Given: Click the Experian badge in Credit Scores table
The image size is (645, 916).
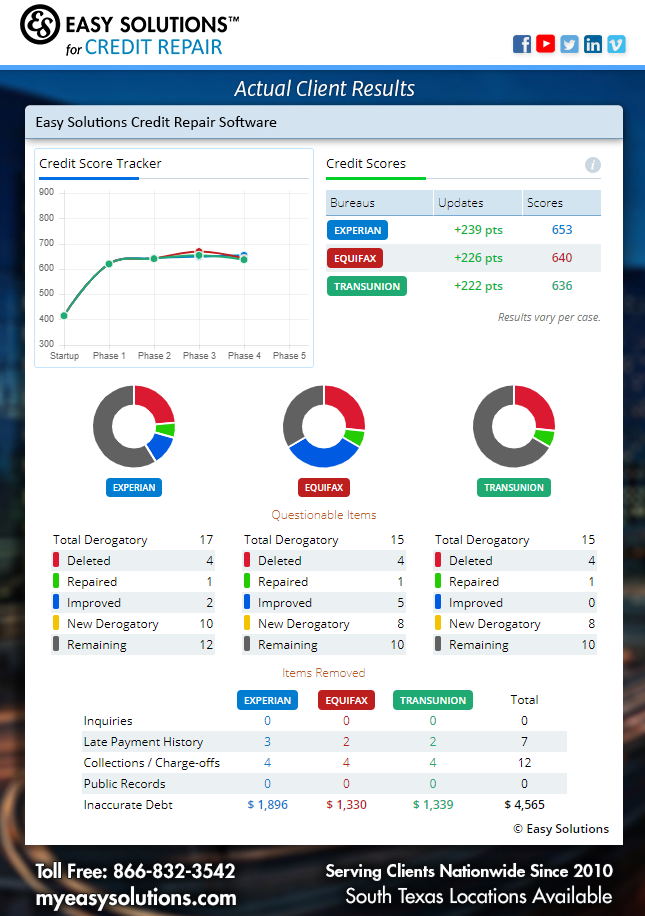Looking at the screenshot, I should click(x=357, y=230).
